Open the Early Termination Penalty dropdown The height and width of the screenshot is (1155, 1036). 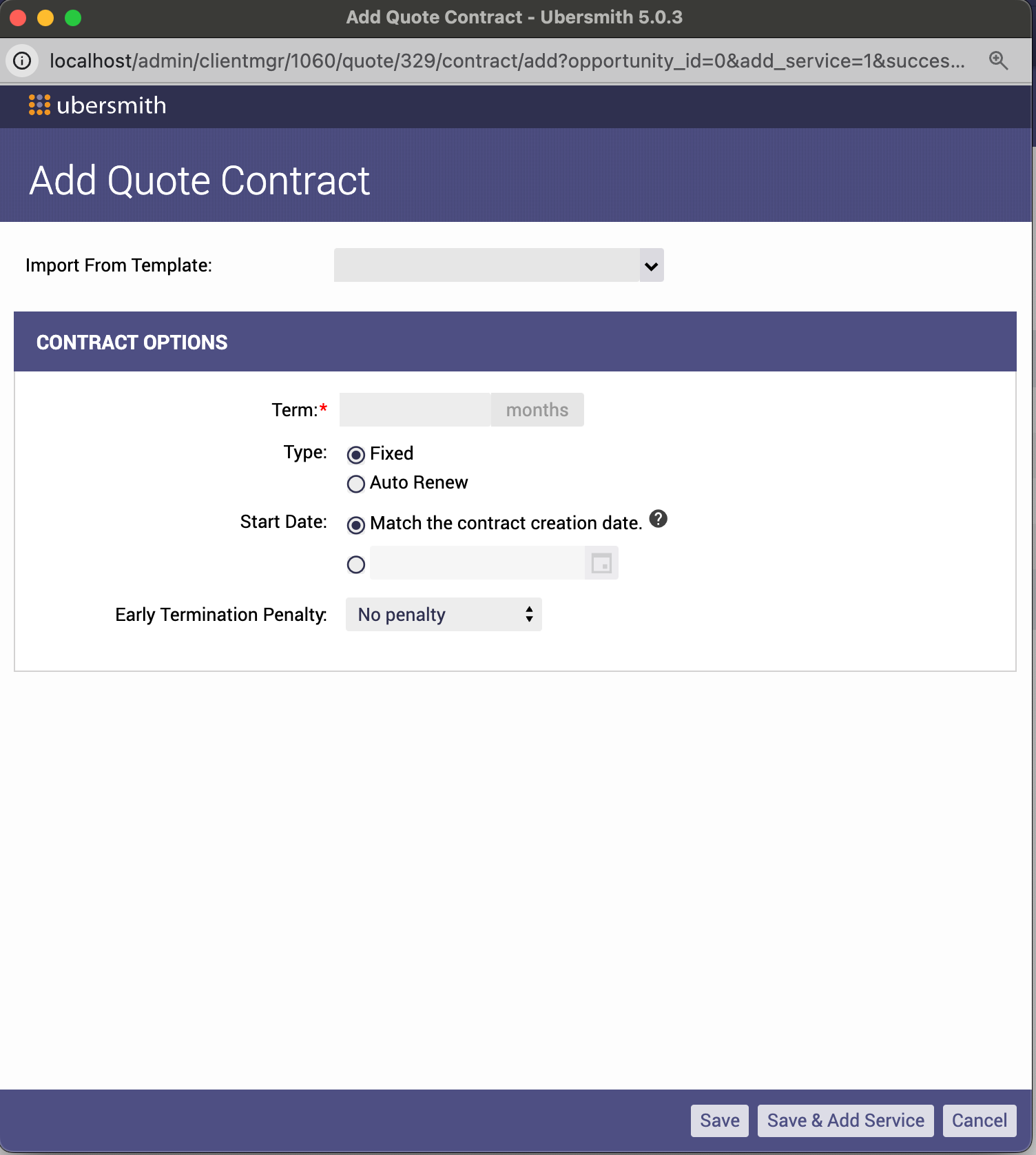pos(444,615)
